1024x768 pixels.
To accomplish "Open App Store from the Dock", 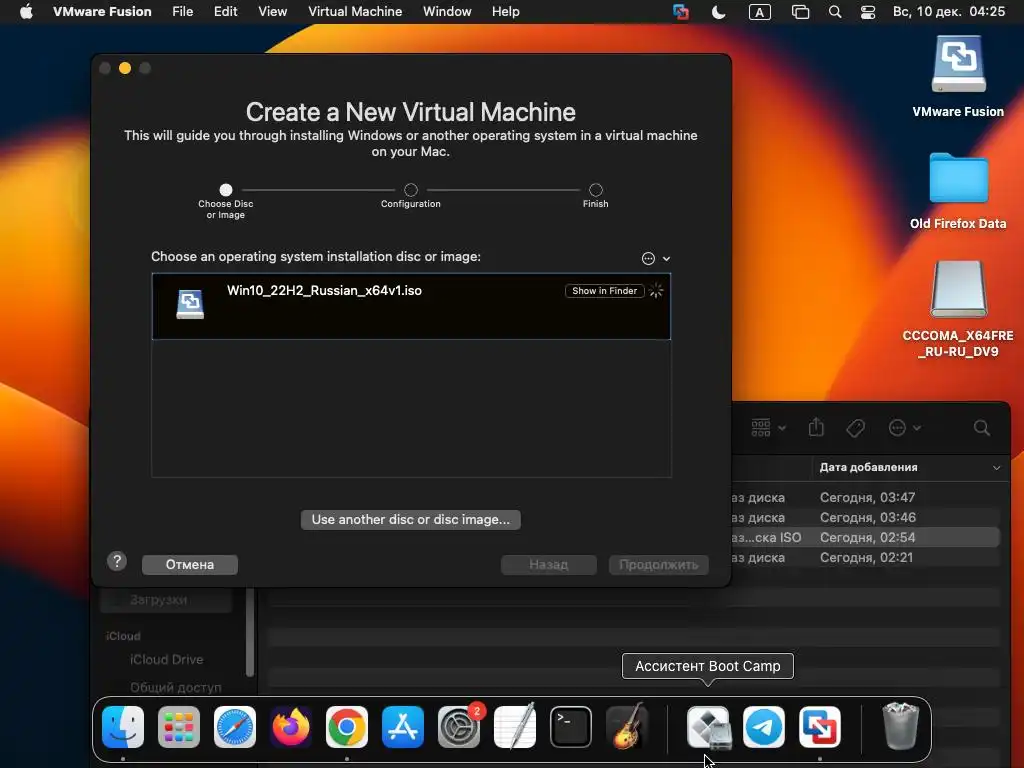I will click(403, 727).
